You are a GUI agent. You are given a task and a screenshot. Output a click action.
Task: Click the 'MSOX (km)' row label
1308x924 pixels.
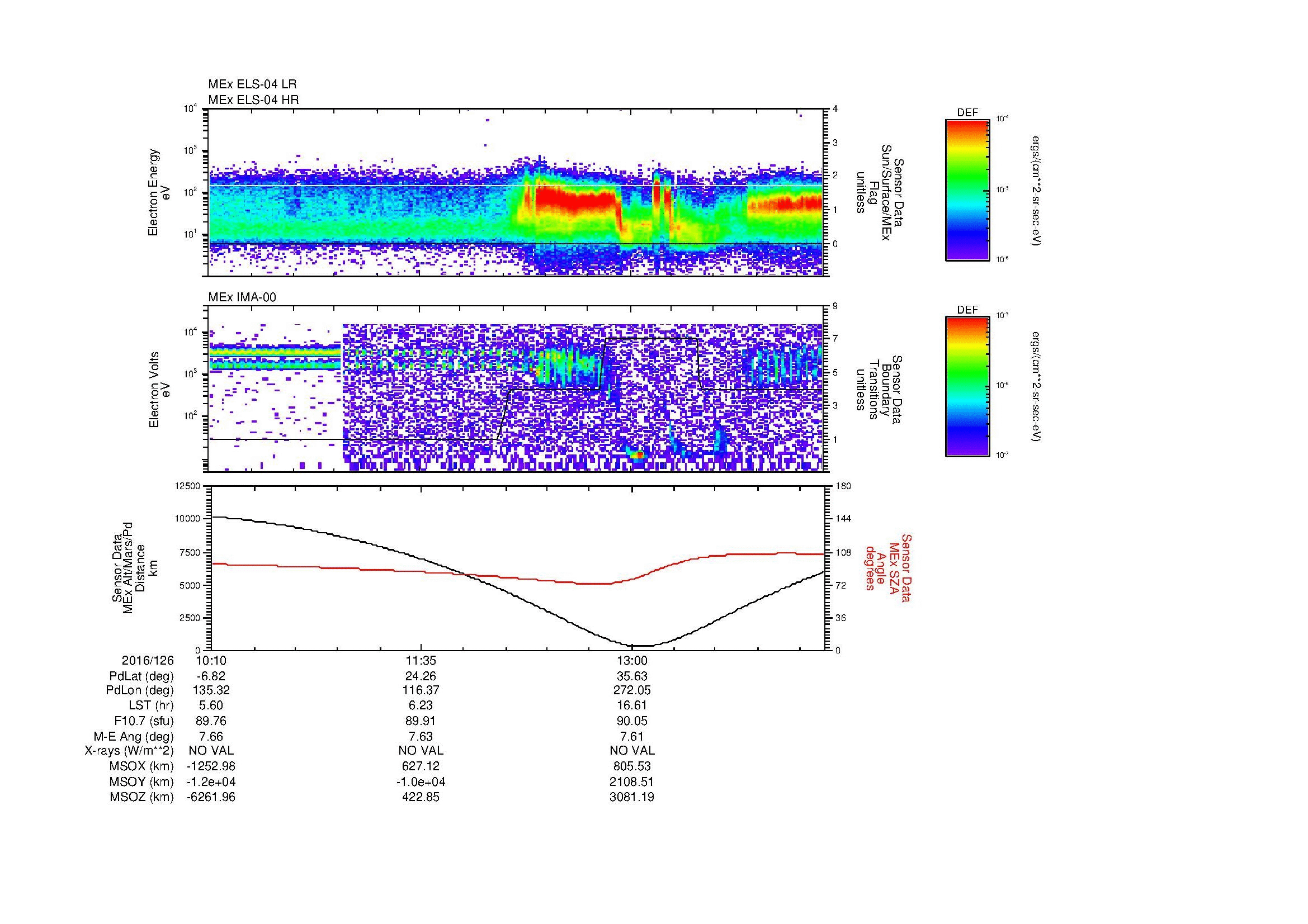point(142,766)
